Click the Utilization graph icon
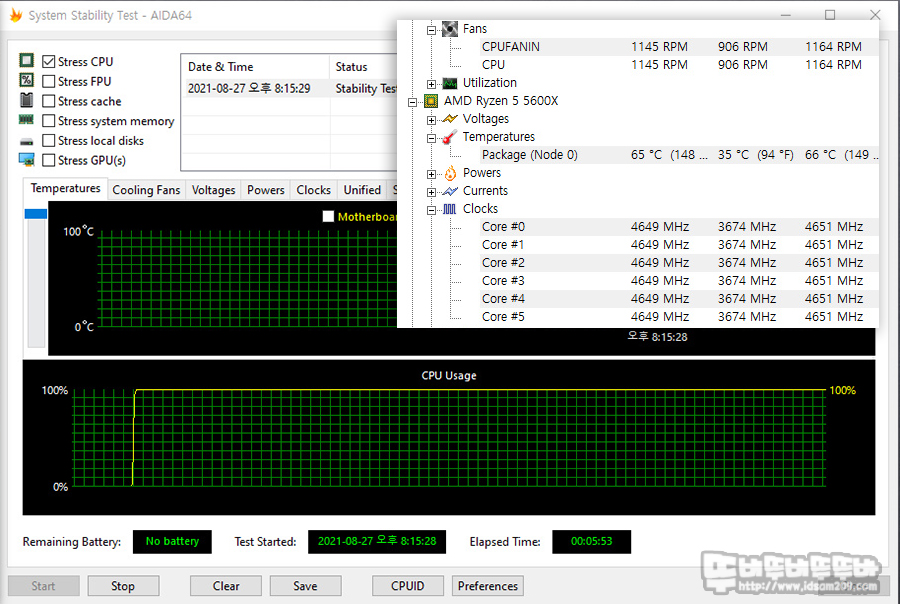The image size is (900, 604). pyautogui.click(x=450, y=83)
